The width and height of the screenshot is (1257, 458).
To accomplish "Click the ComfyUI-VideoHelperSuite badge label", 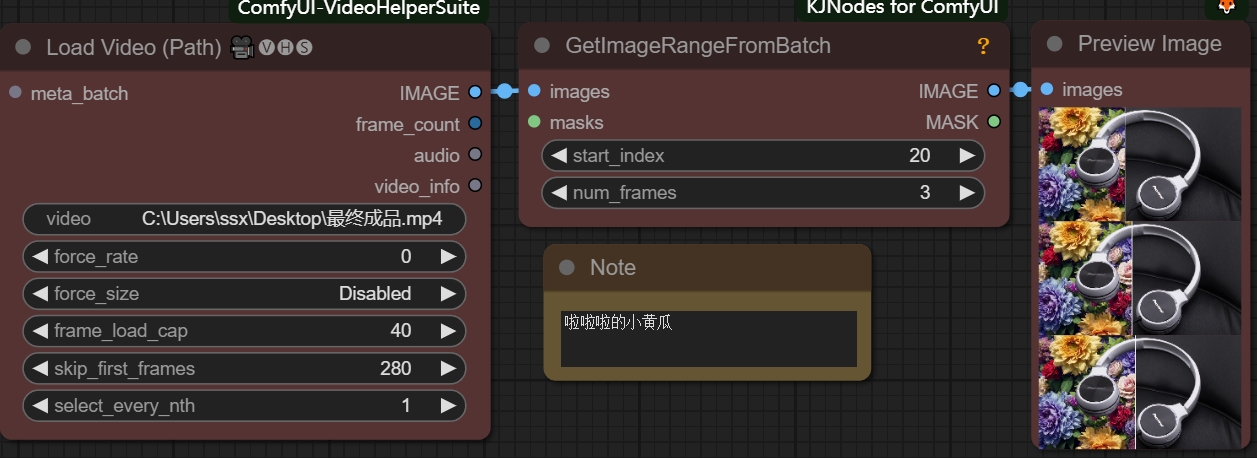I will (x=360, y=9).
